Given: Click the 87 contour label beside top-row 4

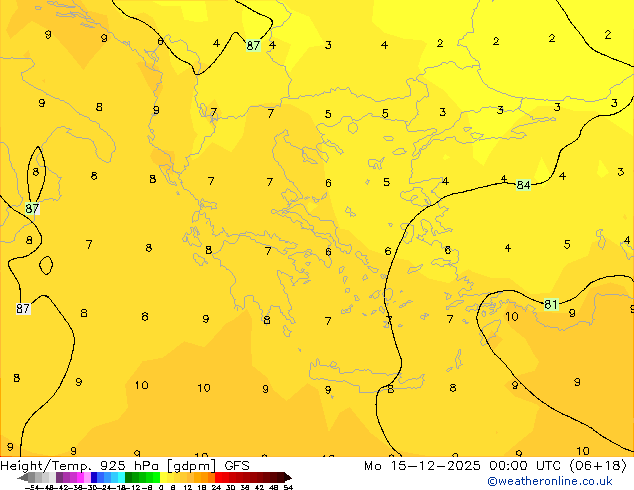Looking at the screenshot, I should point(253,45).
